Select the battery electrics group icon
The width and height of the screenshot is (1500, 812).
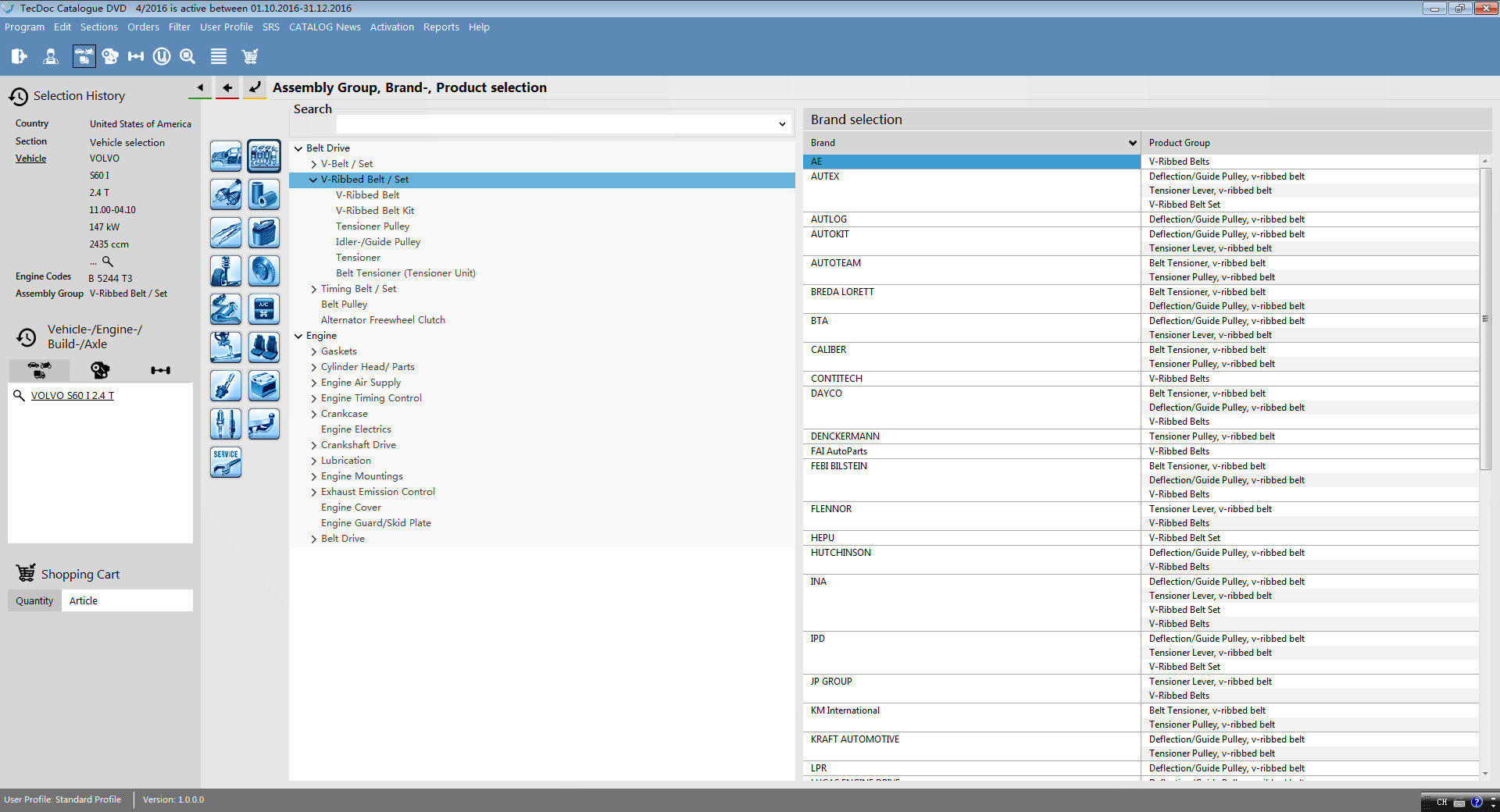coord(264,386)
